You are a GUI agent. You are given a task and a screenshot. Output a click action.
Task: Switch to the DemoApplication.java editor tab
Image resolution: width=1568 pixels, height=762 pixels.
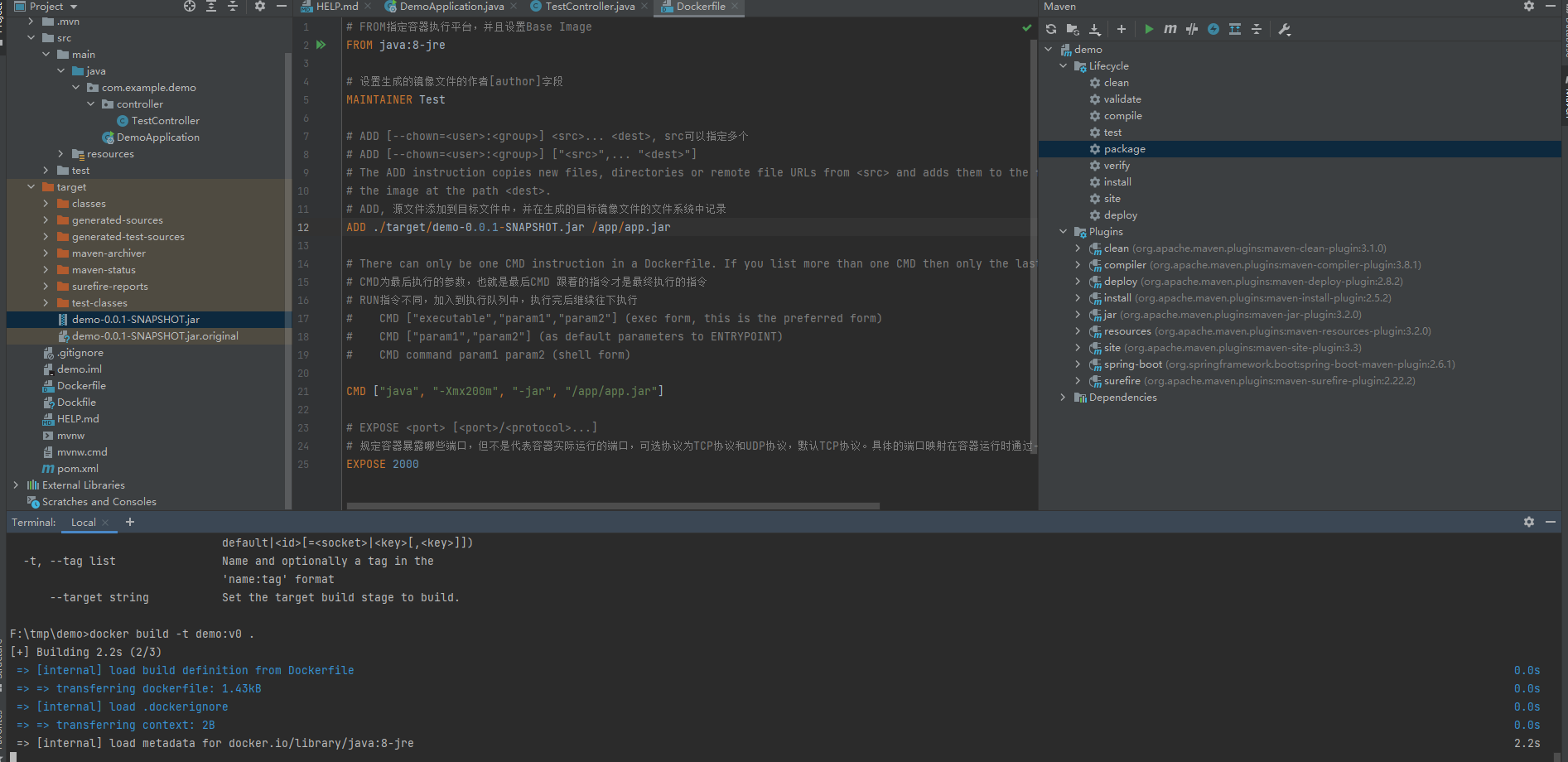pyautogui.click(x=451, y=7)
